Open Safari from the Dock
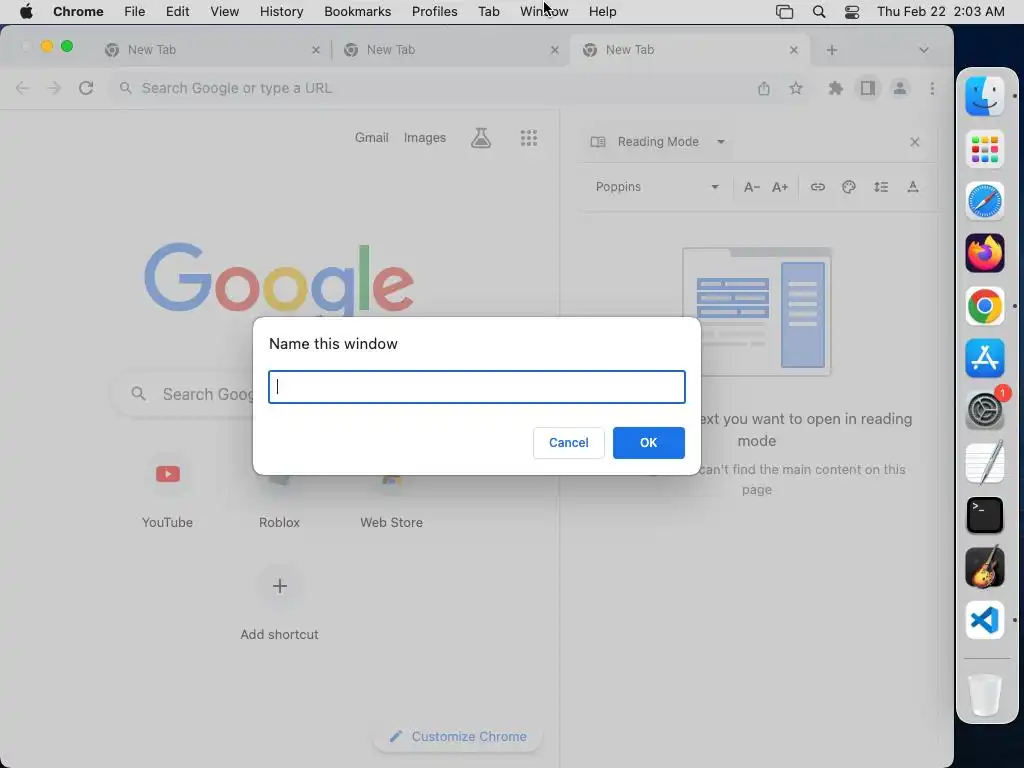 click(x=984, y=201)
